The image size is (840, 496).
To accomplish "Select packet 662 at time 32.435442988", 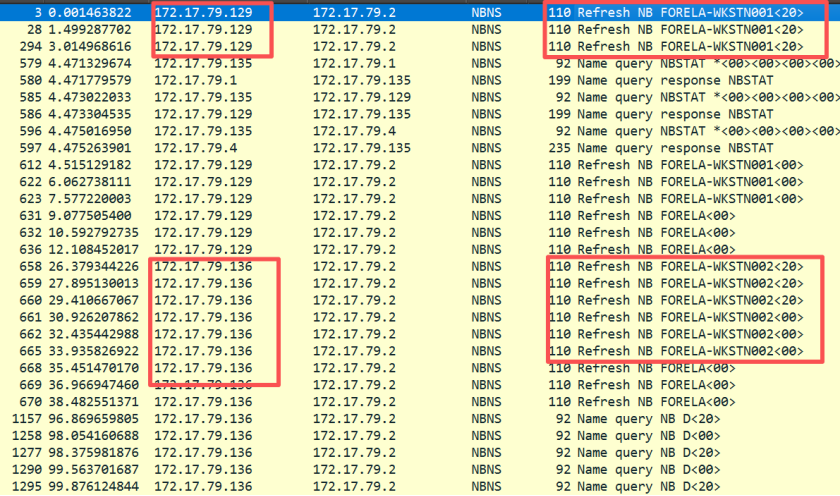I will point(420,334).
